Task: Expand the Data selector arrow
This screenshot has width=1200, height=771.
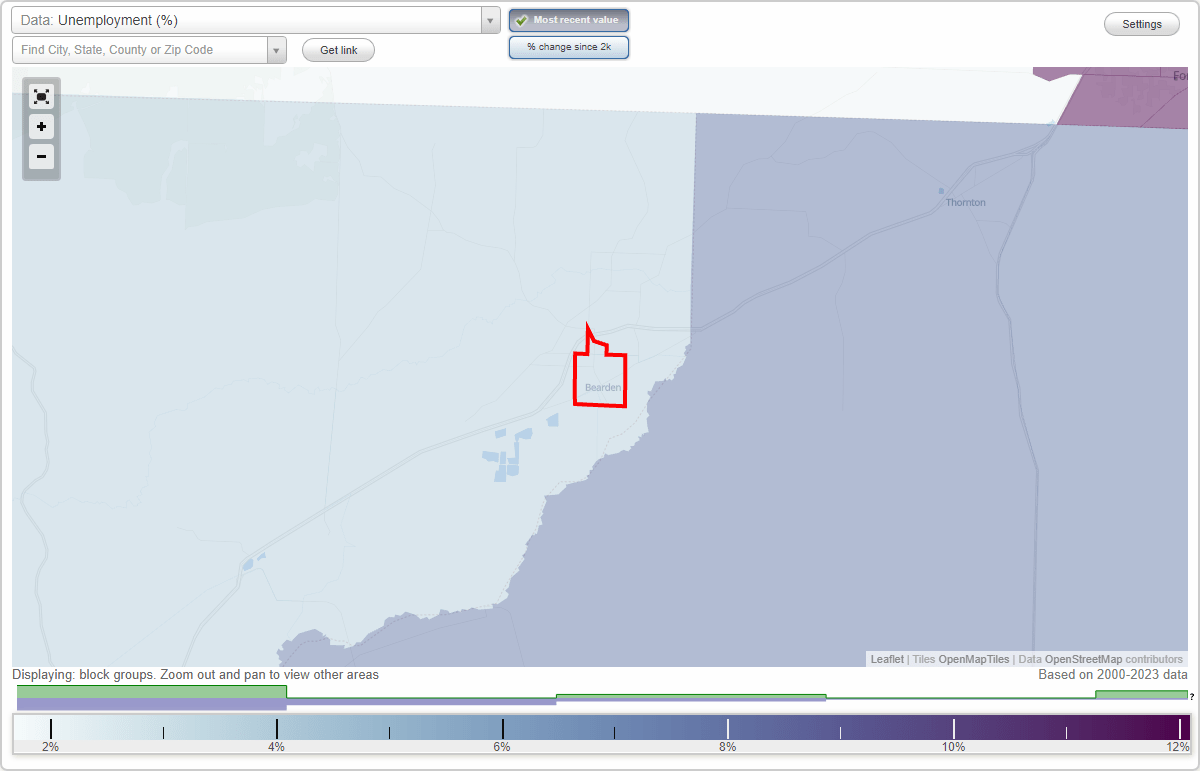Action: (490, 20)
